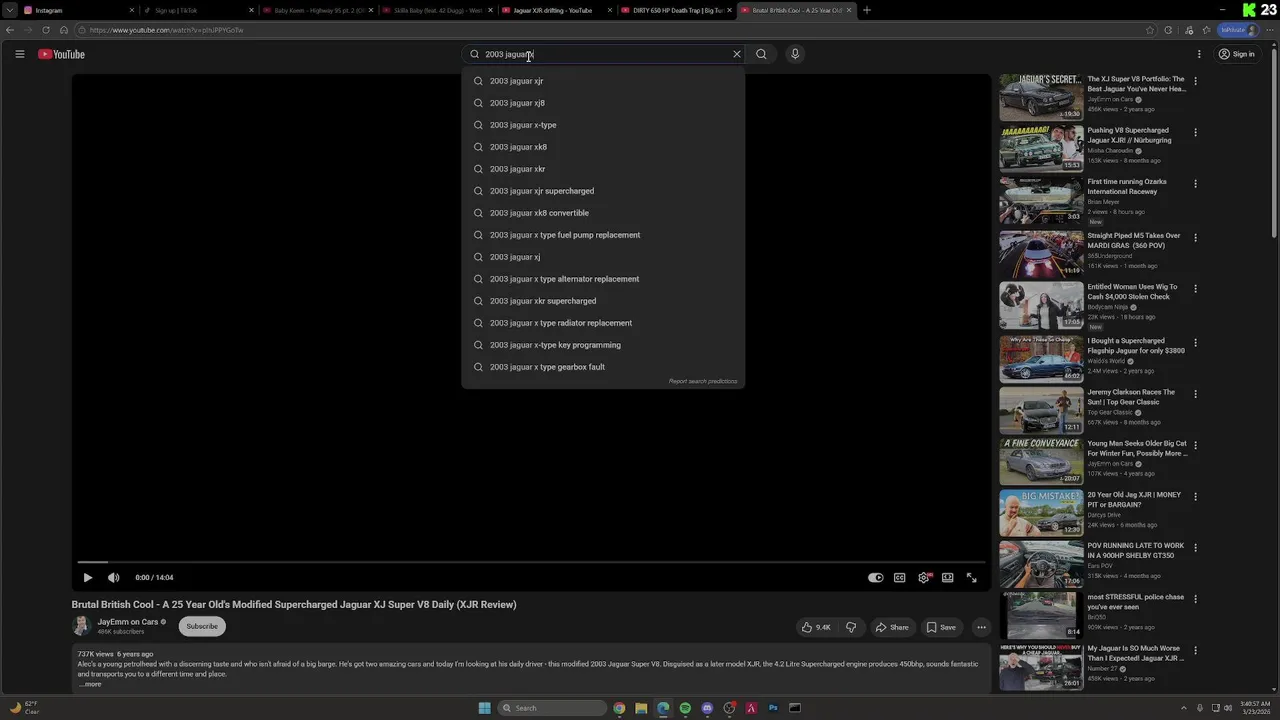Viewport: 1280px width, 720px height.
Task: Open more actions menu beside Save
Action: 981,627
